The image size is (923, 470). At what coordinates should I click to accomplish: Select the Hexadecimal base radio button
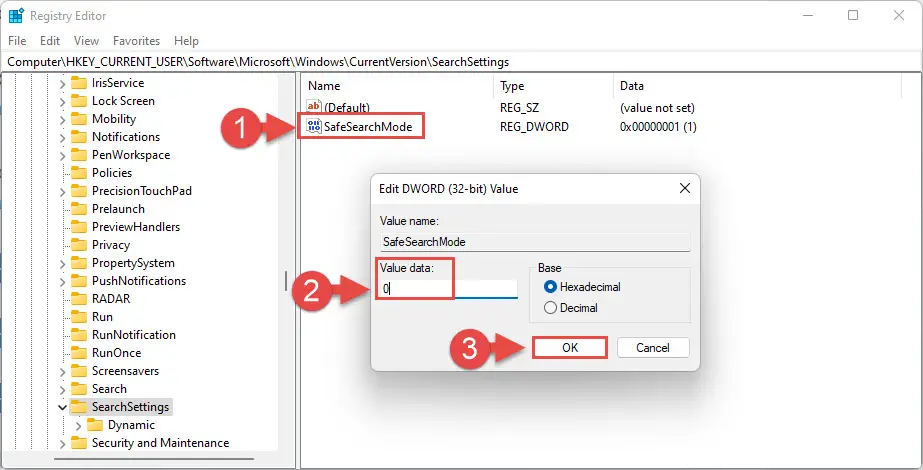[x=549, y=287]
